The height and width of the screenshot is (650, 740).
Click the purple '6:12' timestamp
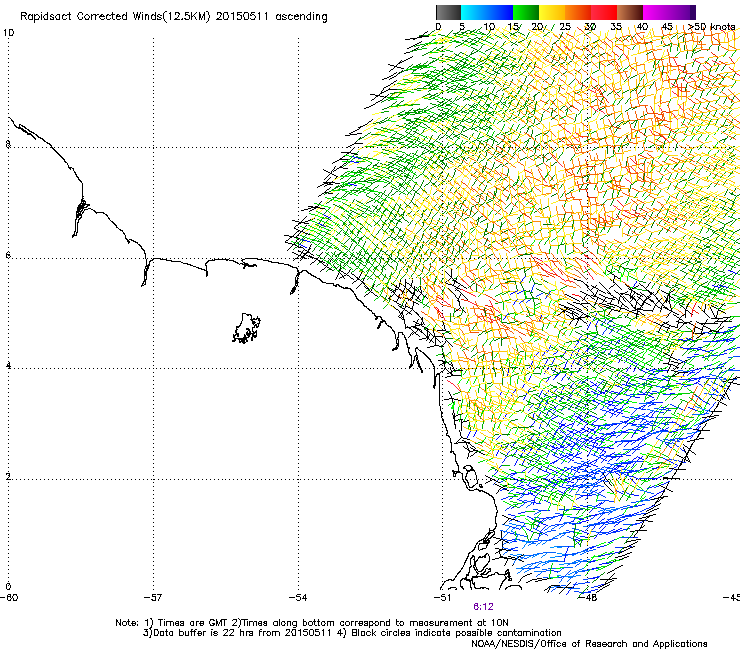point(483,607)
